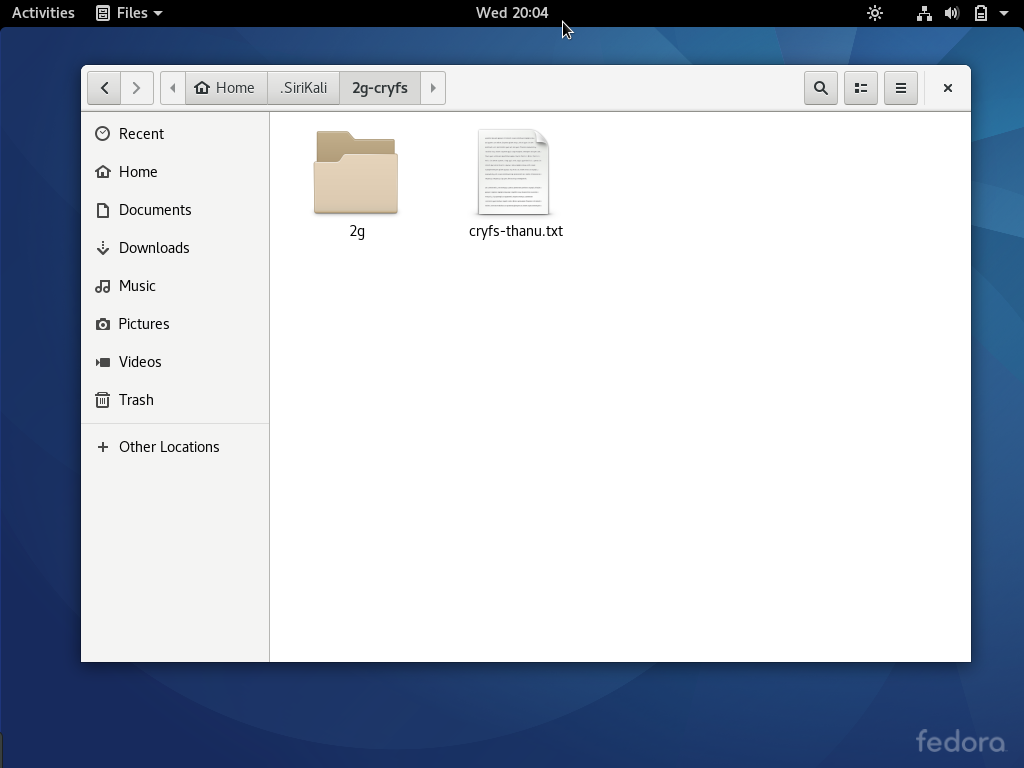
Task: Select the 2g folder icon
Action: click(356, 172)
